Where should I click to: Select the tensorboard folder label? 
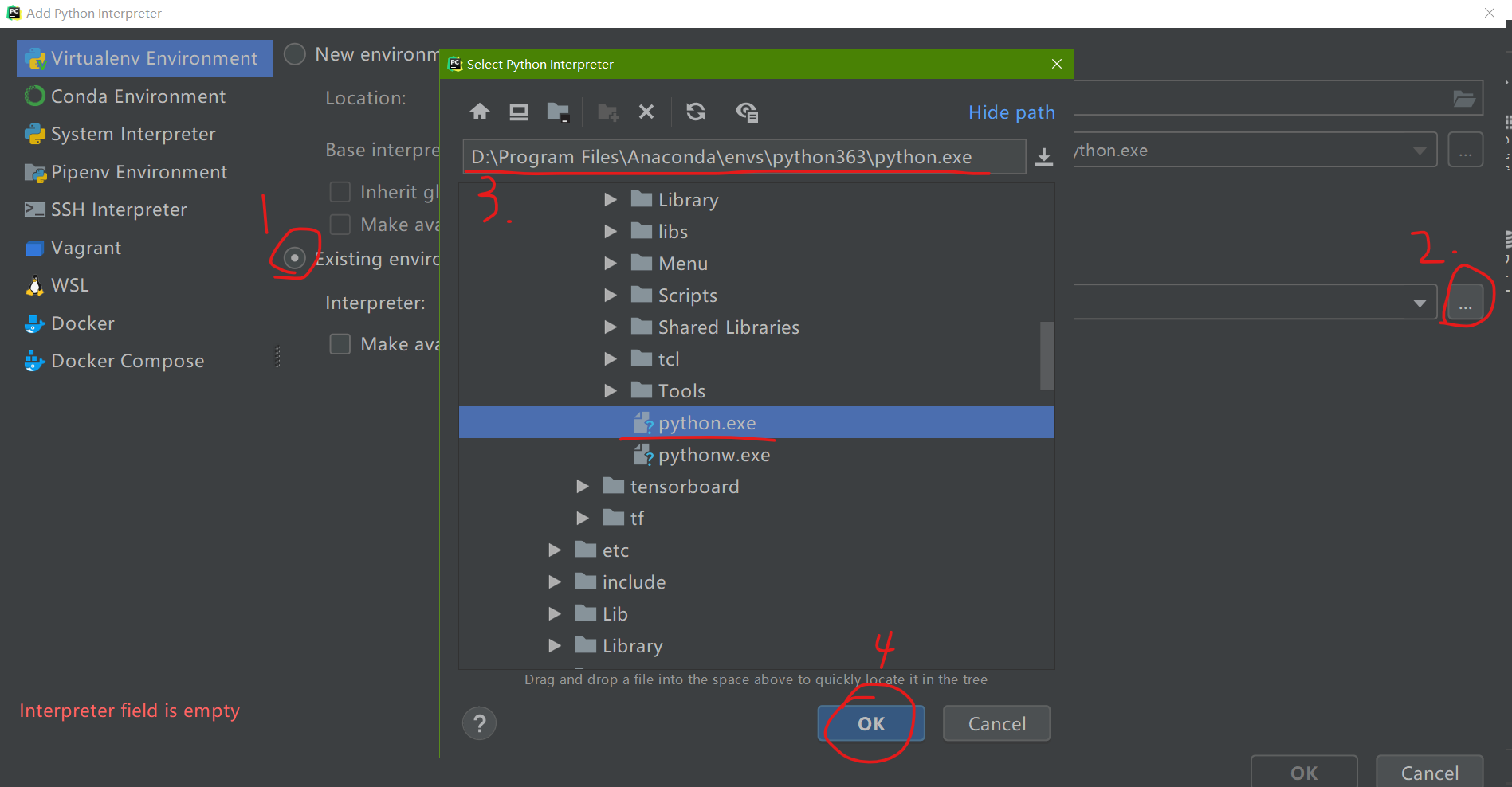pyautogui.click(x=685, y=487)
